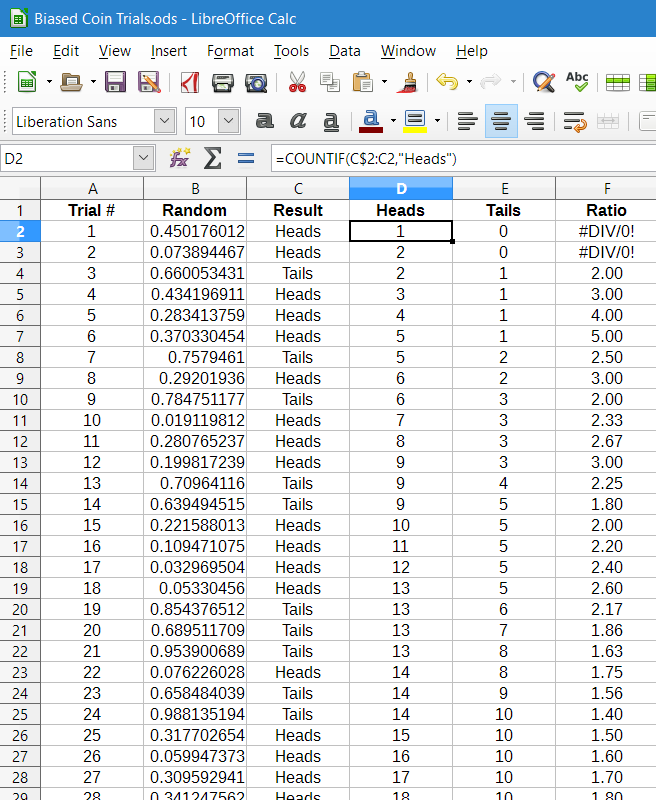The width and height of the screenshot is (656, 800).
Task: Open the font size dropdown
Action: [x=229, y=121]
